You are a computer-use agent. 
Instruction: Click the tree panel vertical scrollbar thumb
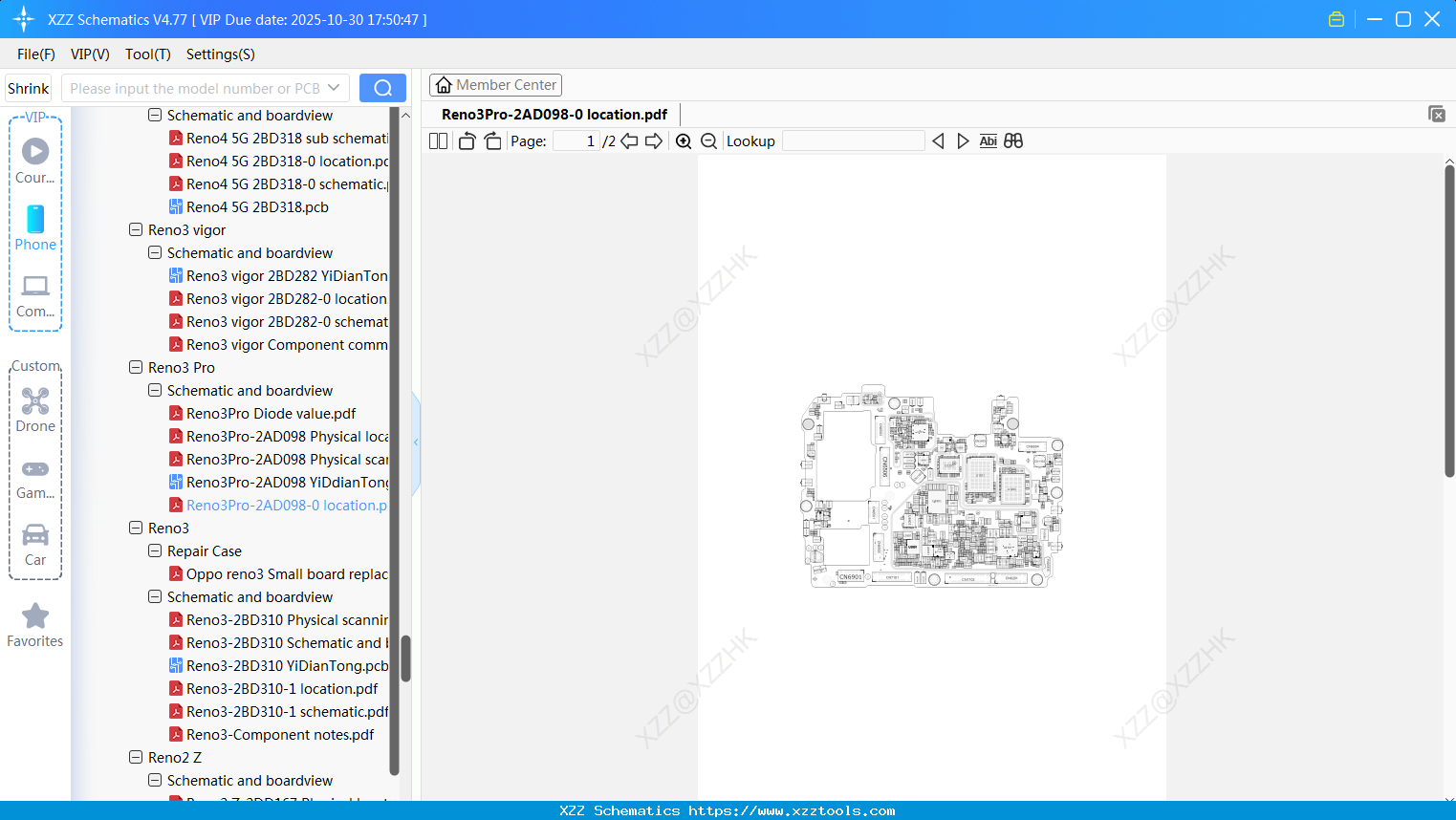(x=405, y=658)
